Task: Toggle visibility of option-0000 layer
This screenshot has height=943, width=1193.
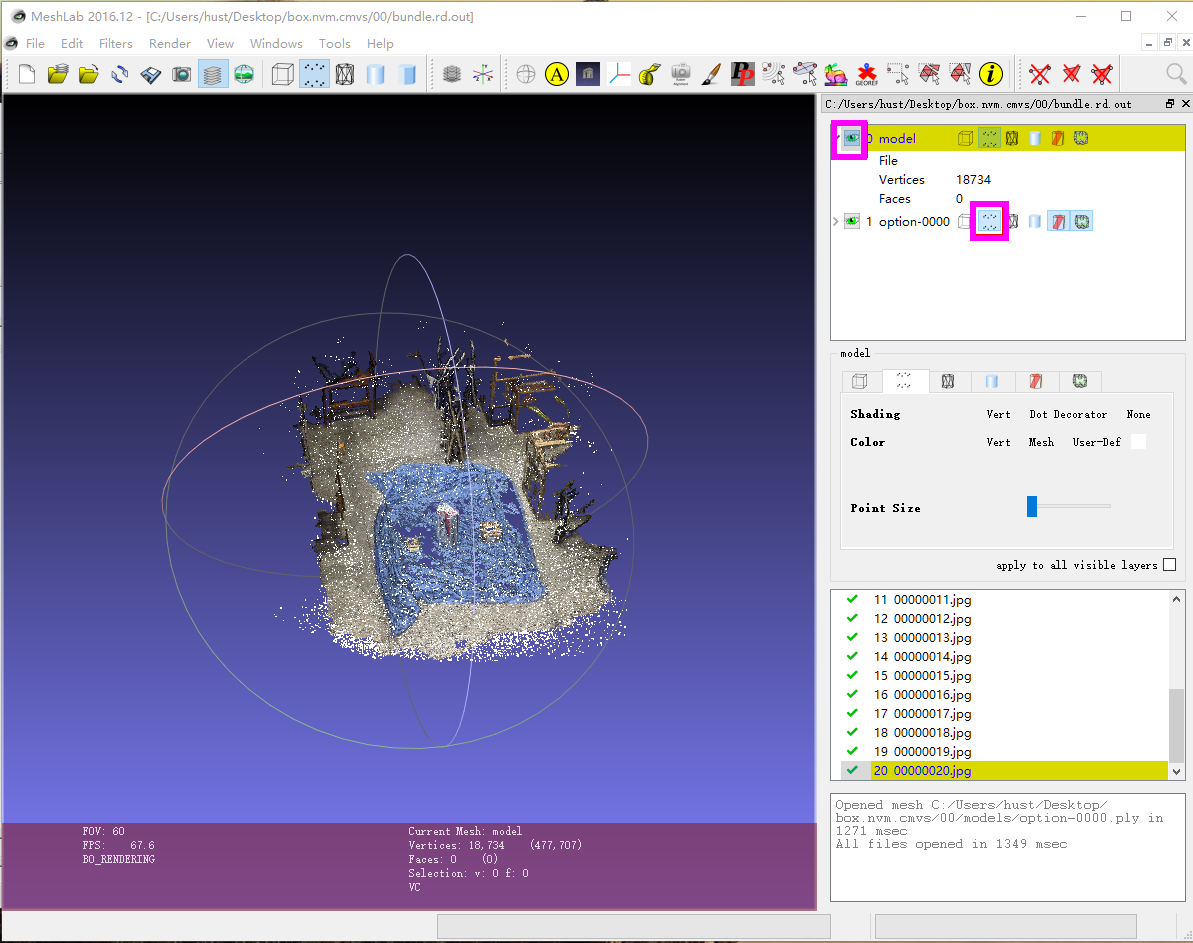Action: pos(851,221)
